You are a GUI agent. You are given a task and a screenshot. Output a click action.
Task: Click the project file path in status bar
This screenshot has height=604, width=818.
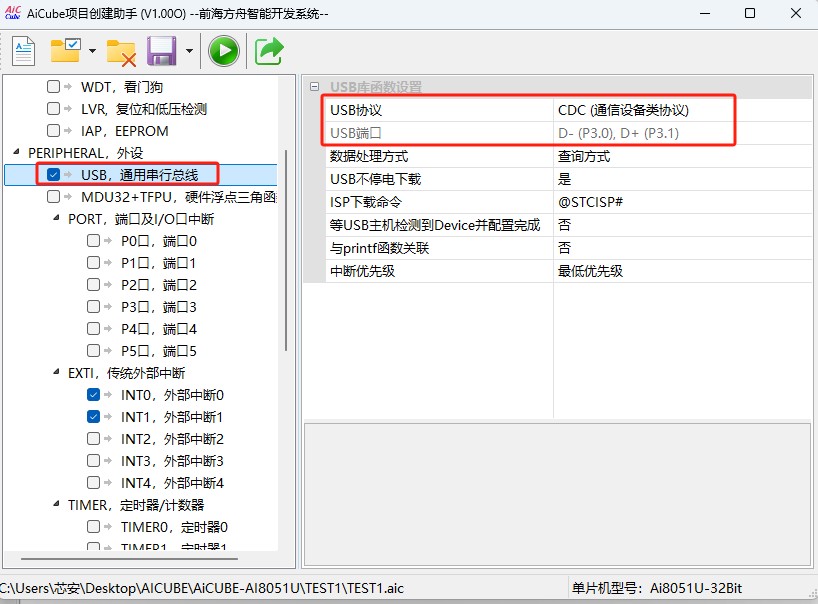pyautogui.click(x=201, y=588)
